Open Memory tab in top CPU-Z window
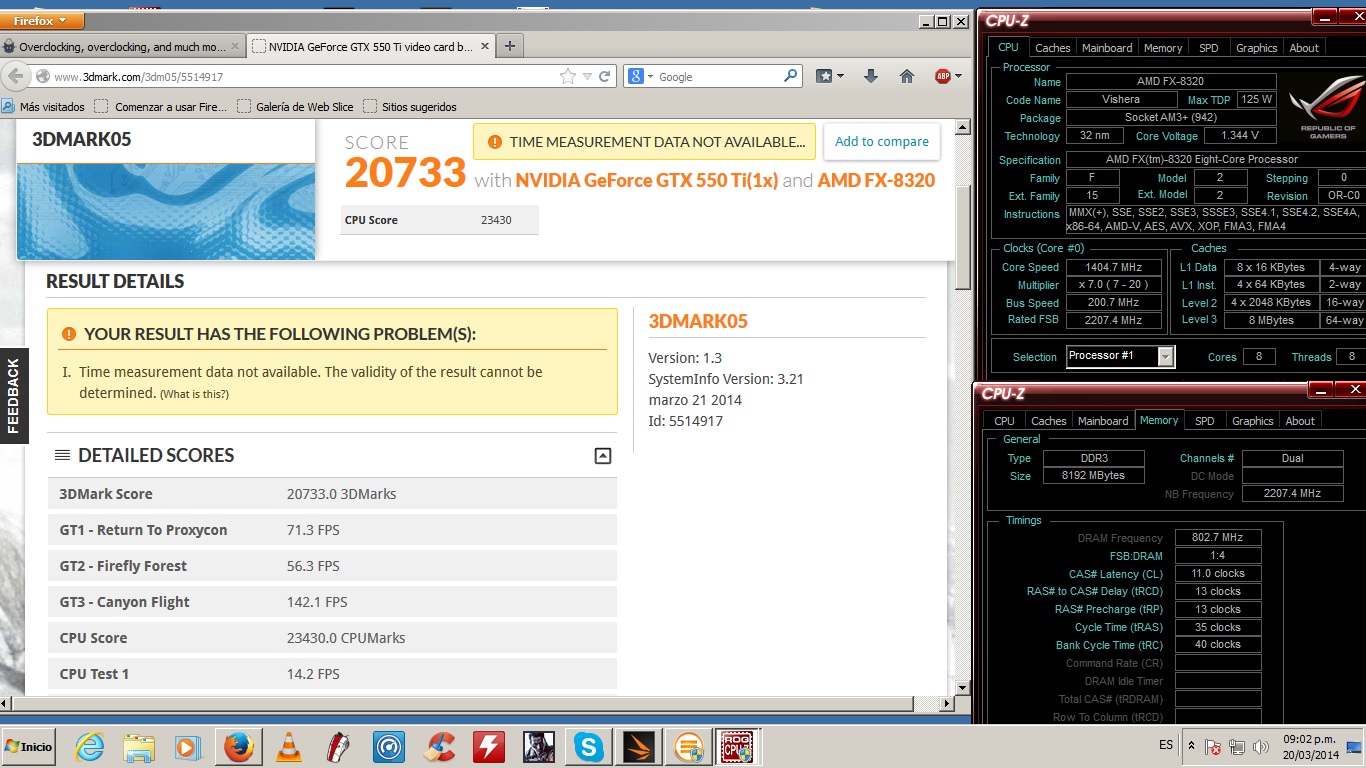Screen dimensions: 1366x768 (1163, 48)
